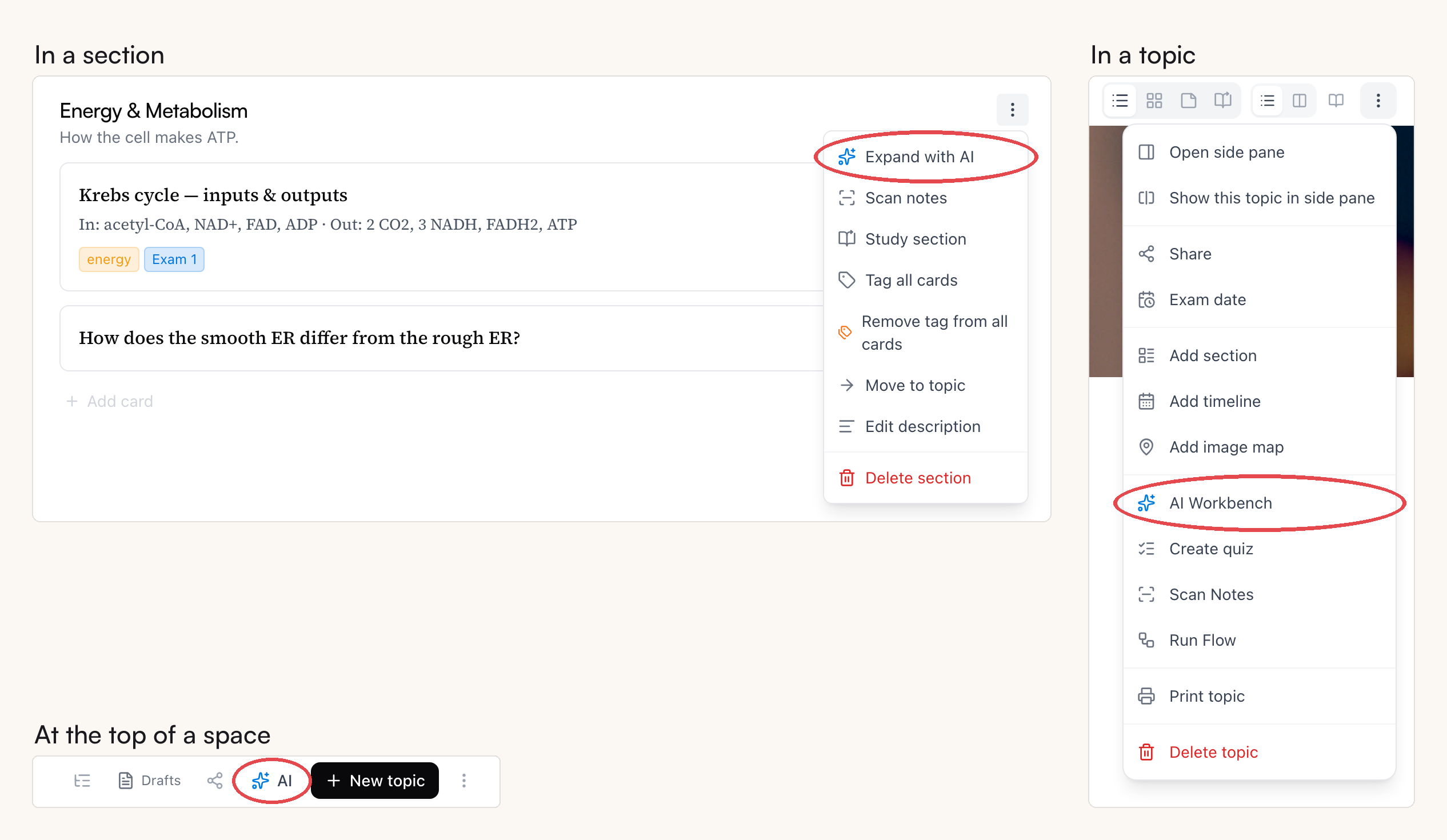Screen dimensions: 1447x840
Task: Select Open side pane
Action: (x=1259, y=152)
